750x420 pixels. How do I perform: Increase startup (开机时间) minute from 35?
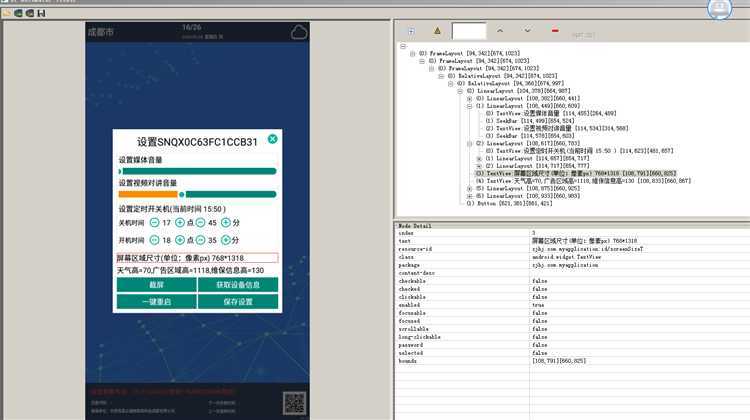[226, 240]
